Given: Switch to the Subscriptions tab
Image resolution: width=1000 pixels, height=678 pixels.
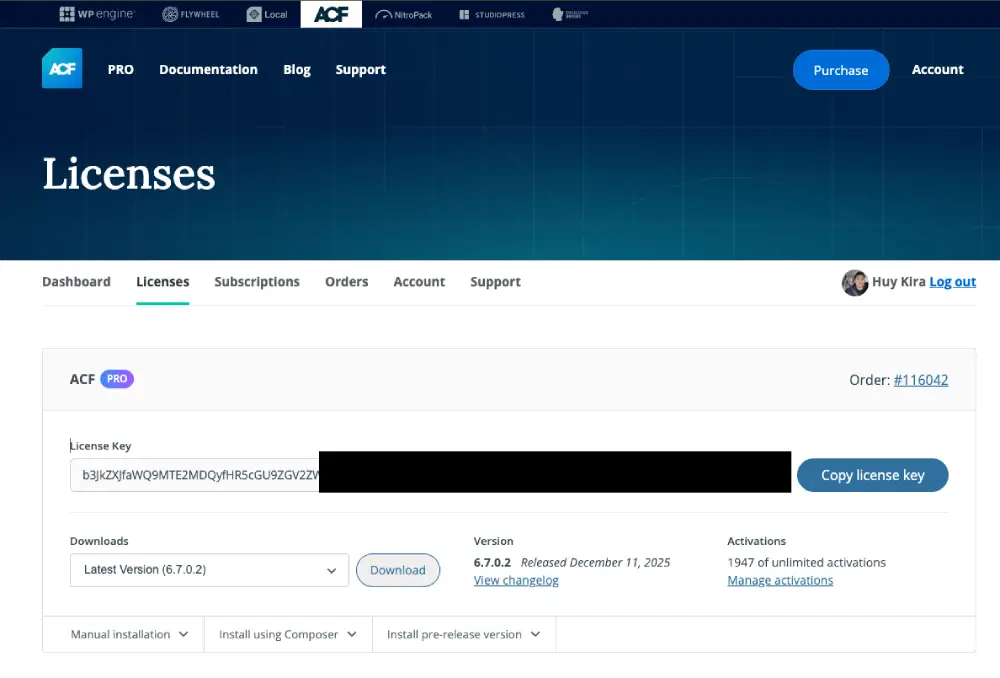Looking at the screenshot, I should click(x=257, y=282).
